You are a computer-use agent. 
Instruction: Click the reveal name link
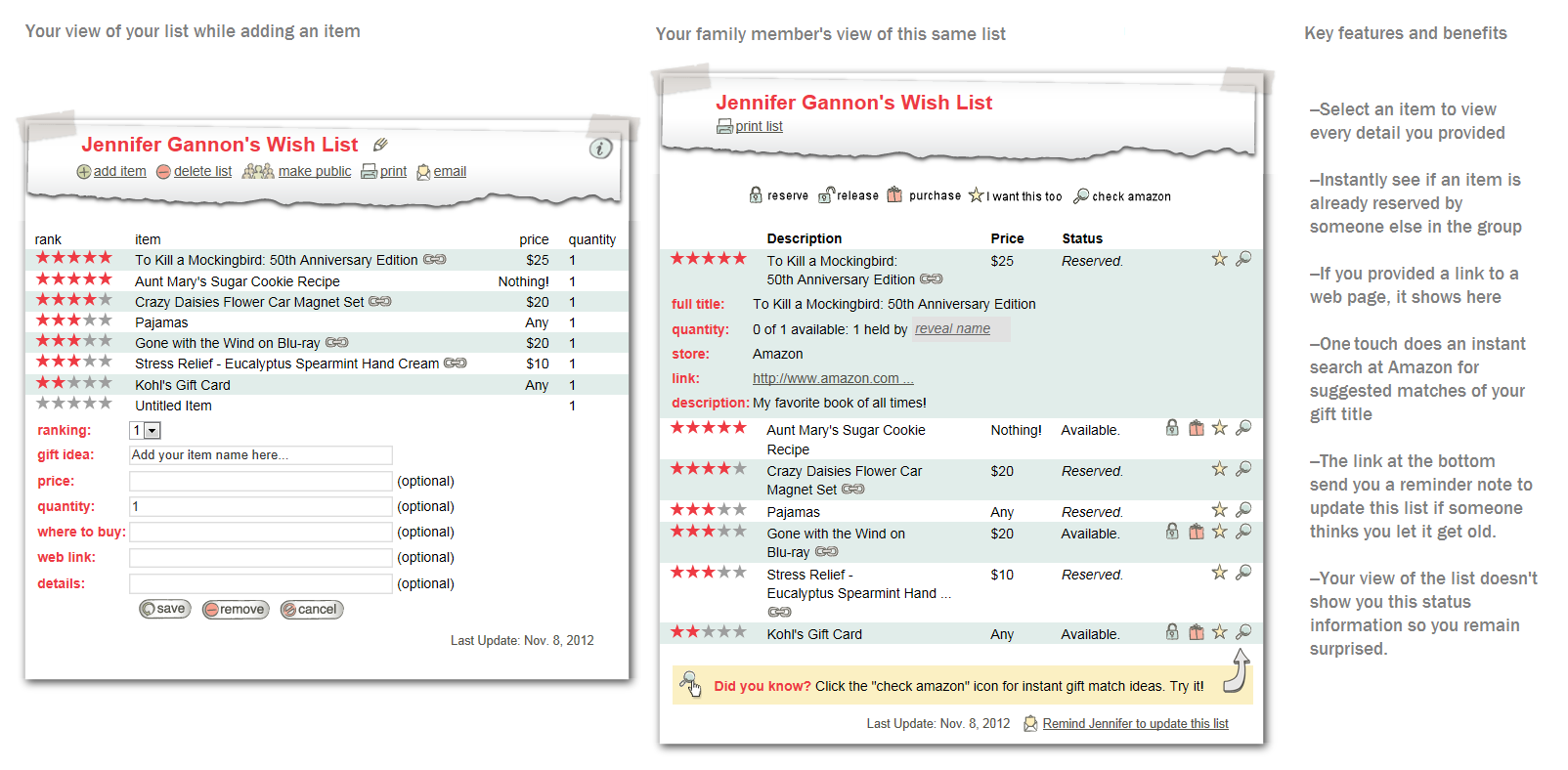pos(952,329)
